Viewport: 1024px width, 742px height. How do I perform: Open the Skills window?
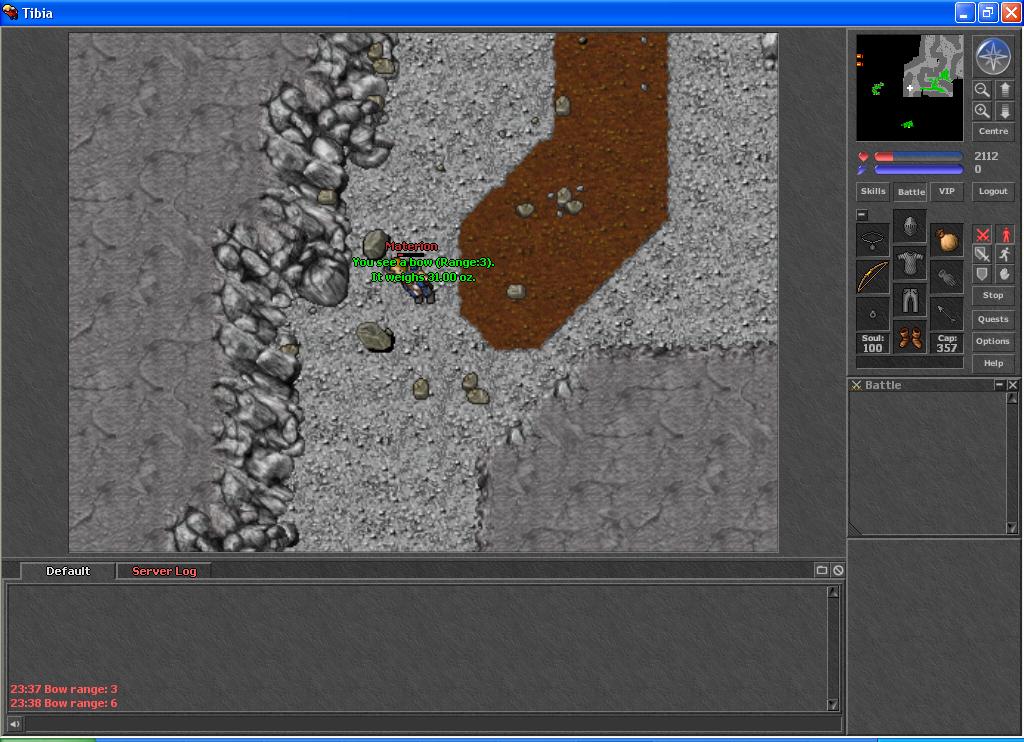tap(872, 191)
